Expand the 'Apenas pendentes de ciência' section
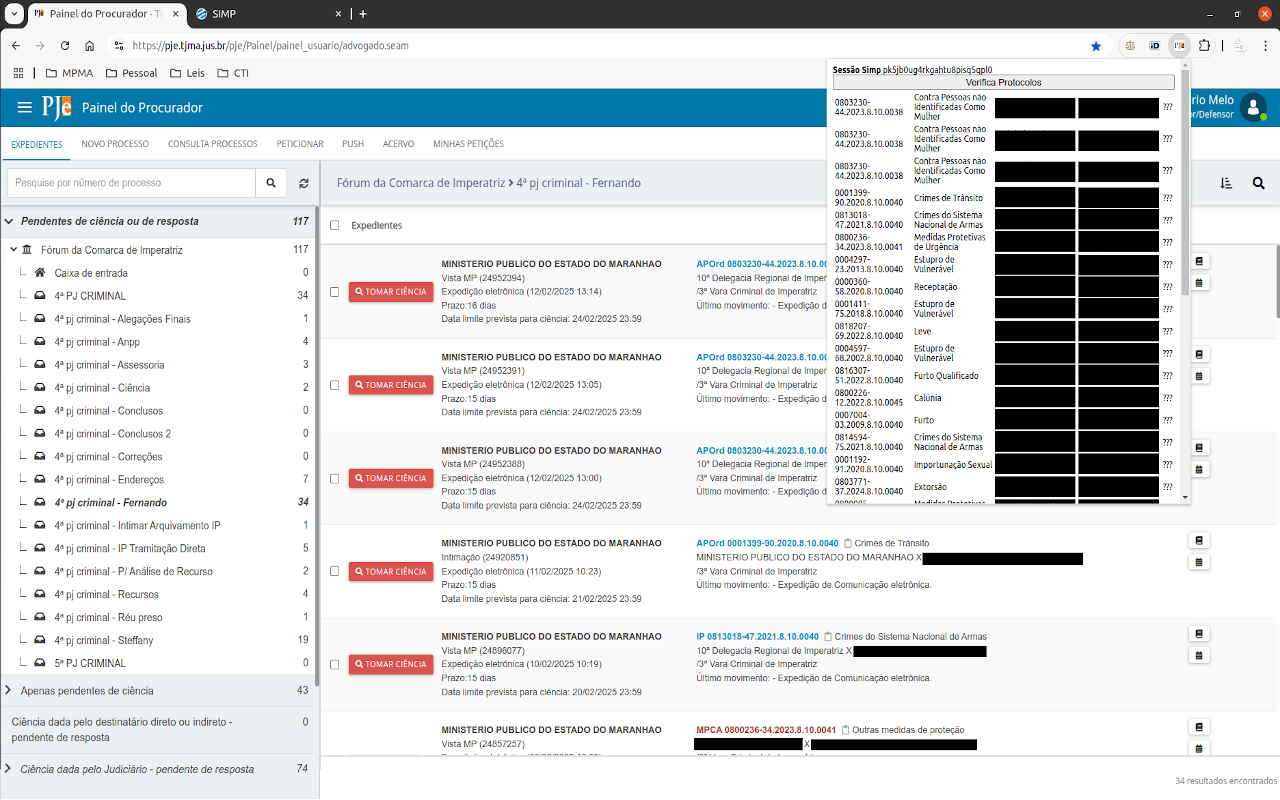The width and height of the screenshot is (1280, 800). 9,690
